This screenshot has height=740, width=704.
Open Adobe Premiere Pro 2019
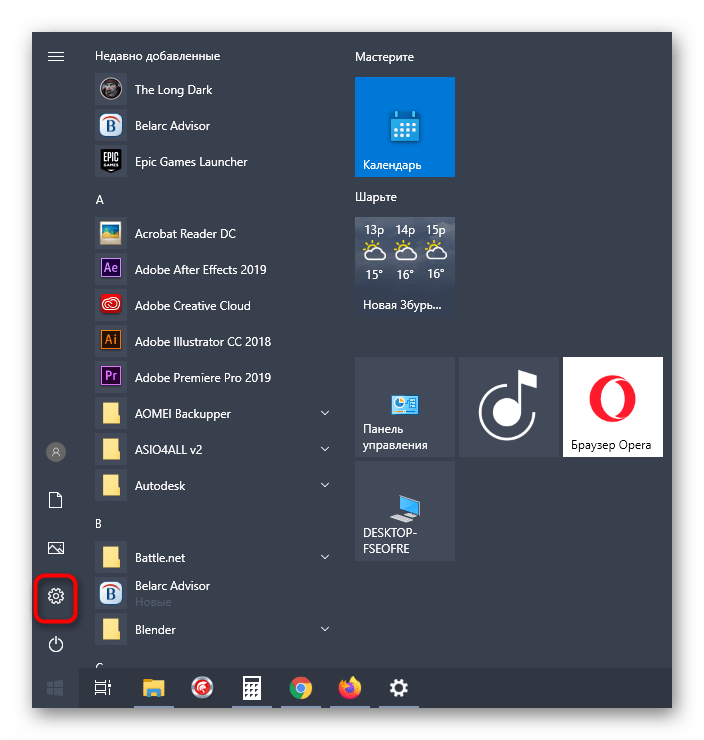tap(212, 378)
